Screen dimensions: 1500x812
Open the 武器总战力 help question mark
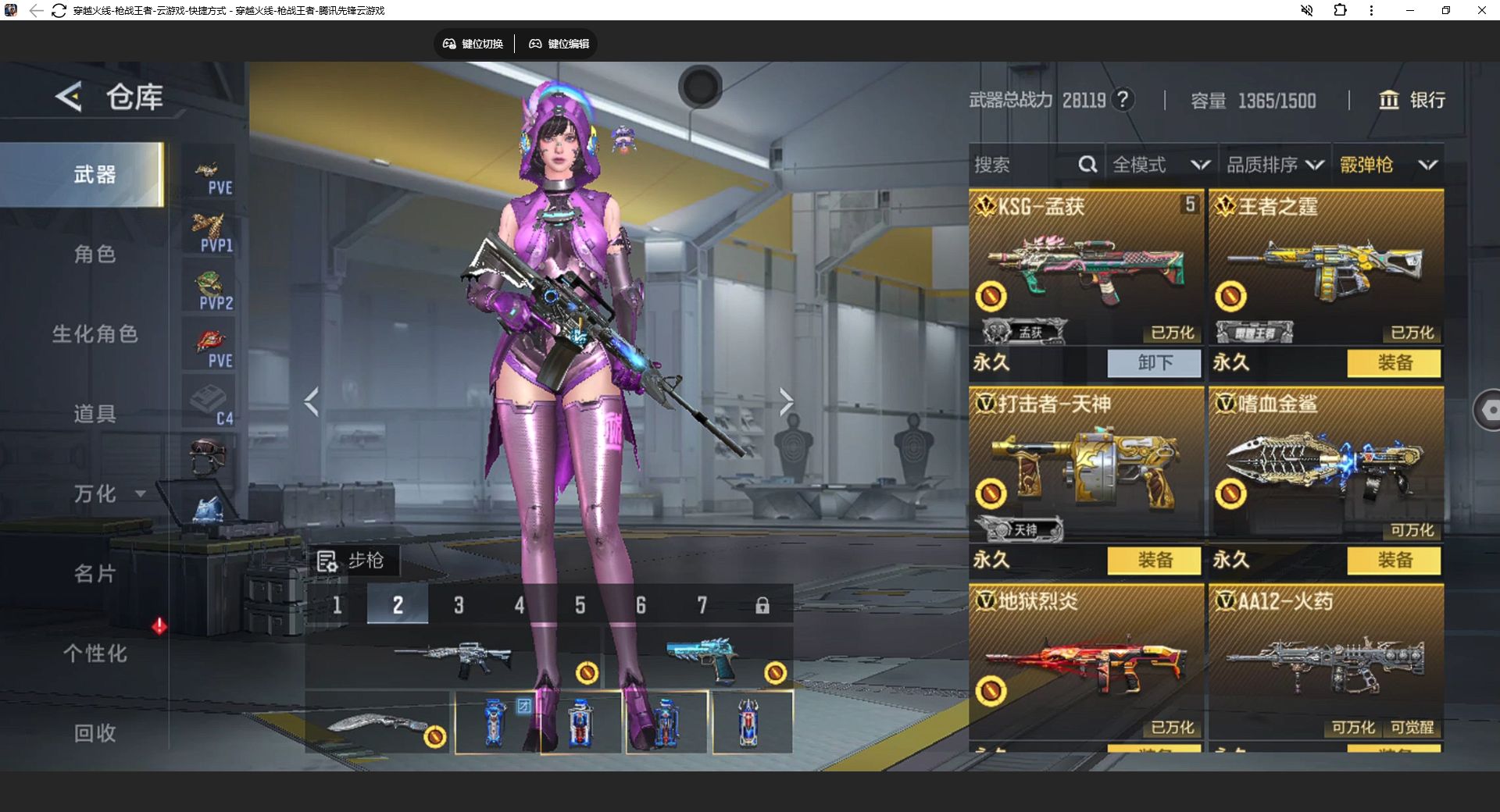[1123, 100]
